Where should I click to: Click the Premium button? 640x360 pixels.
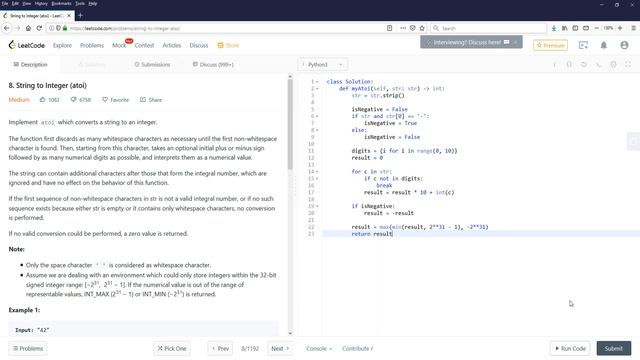pyautogui.click(x=550, y=45)
